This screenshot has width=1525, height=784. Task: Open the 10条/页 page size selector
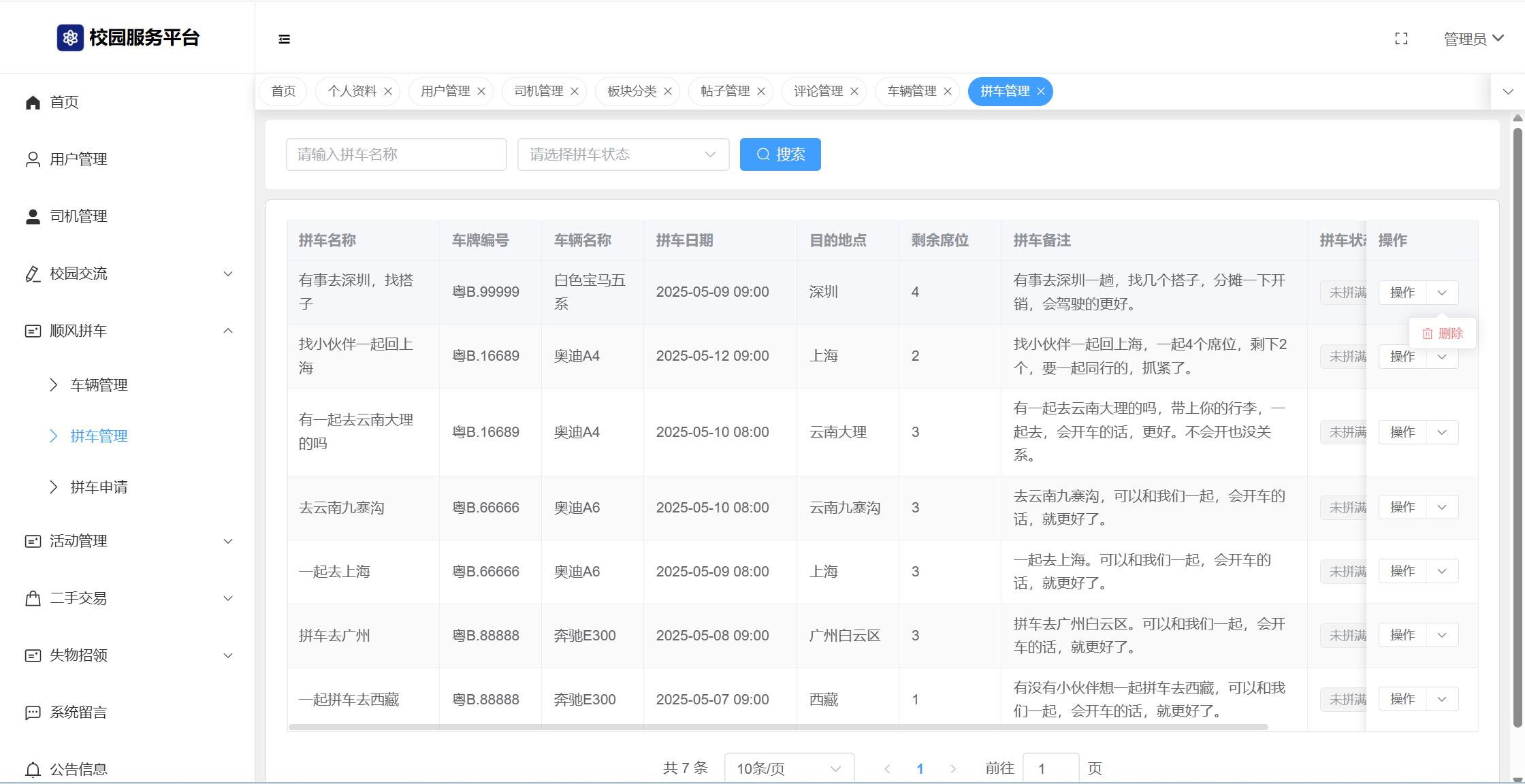[x=788, y=768]
